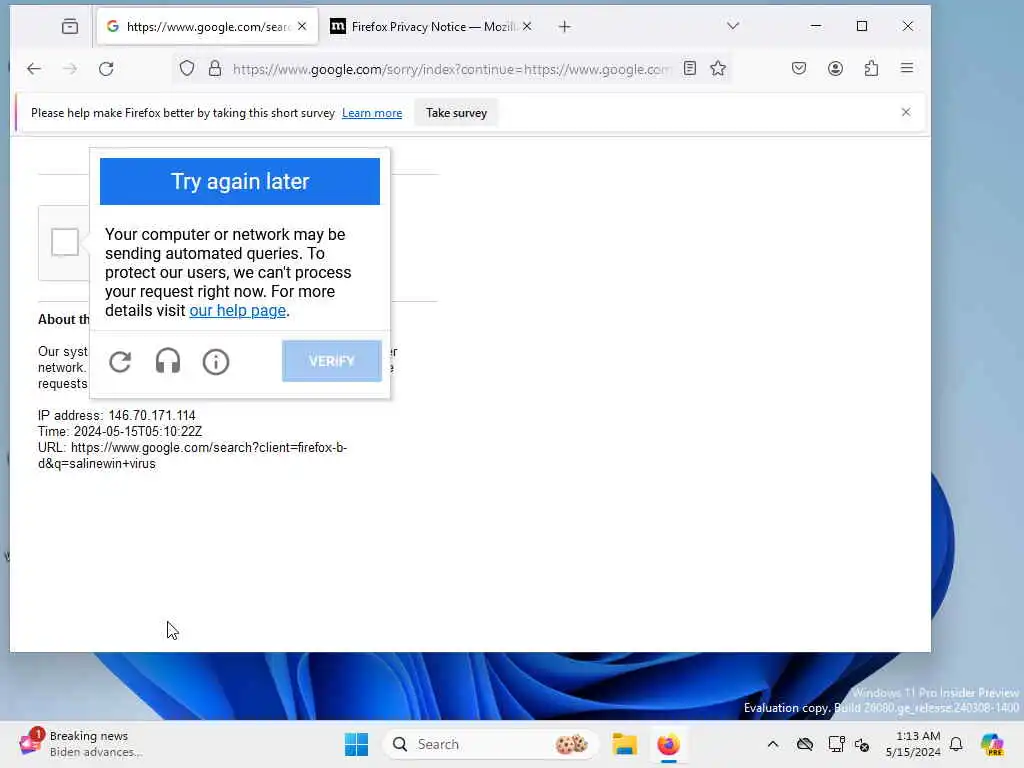The height and width of the screenshot is (768, 1024).
Task: Click the IP address 146.70.171.114 text
Action: click(116, 415)
